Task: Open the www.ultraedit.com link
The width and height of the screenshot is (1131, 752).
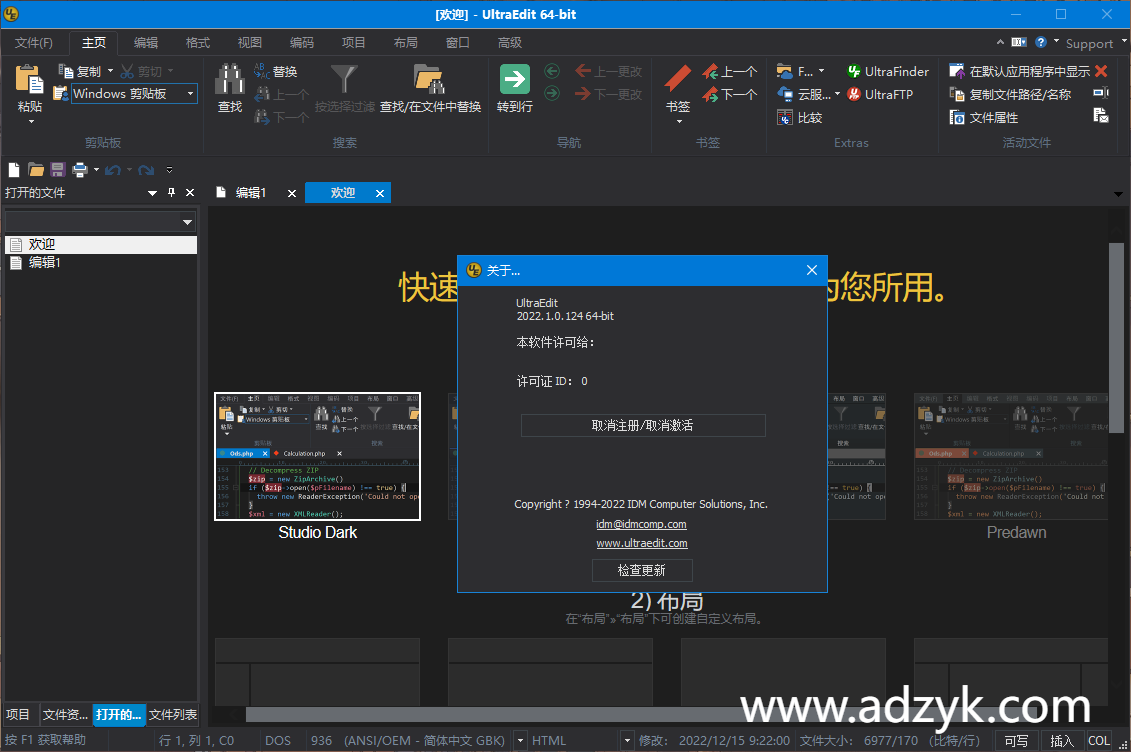Action: pos(642,543)
